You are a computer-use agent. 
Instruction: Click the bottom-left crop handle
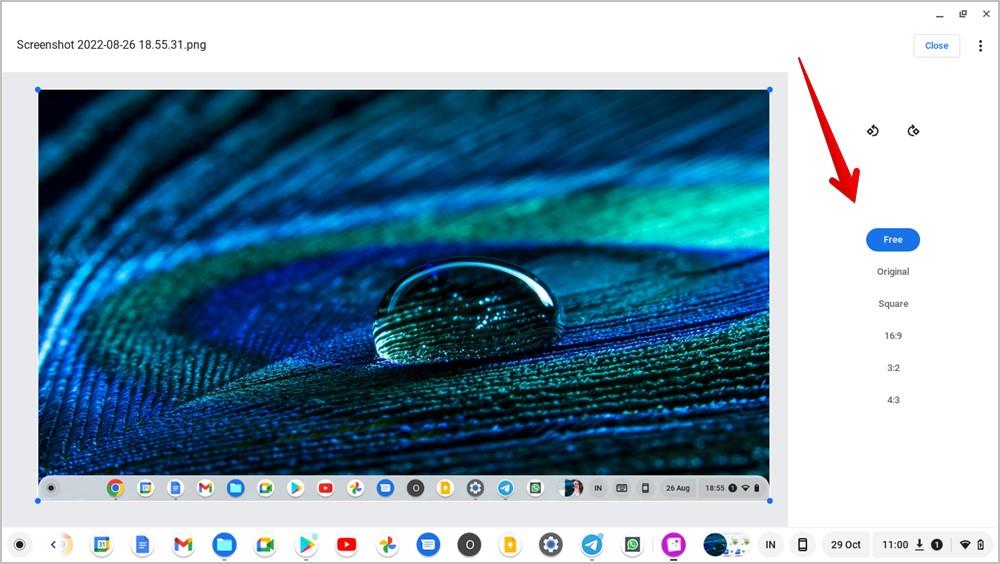click(38, 501)
